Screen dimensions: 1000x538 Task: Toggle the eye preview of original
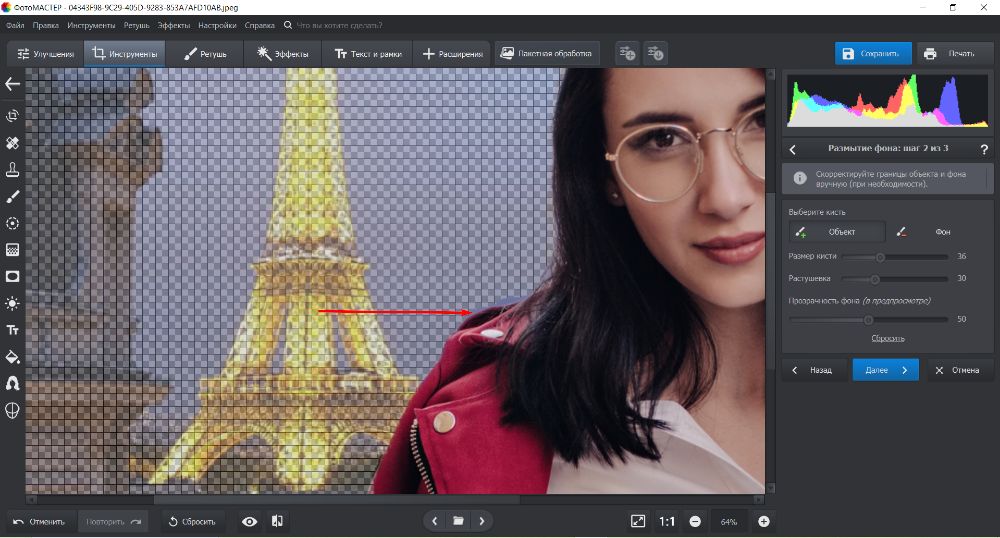pyautogui.click(x=249, y=521)
